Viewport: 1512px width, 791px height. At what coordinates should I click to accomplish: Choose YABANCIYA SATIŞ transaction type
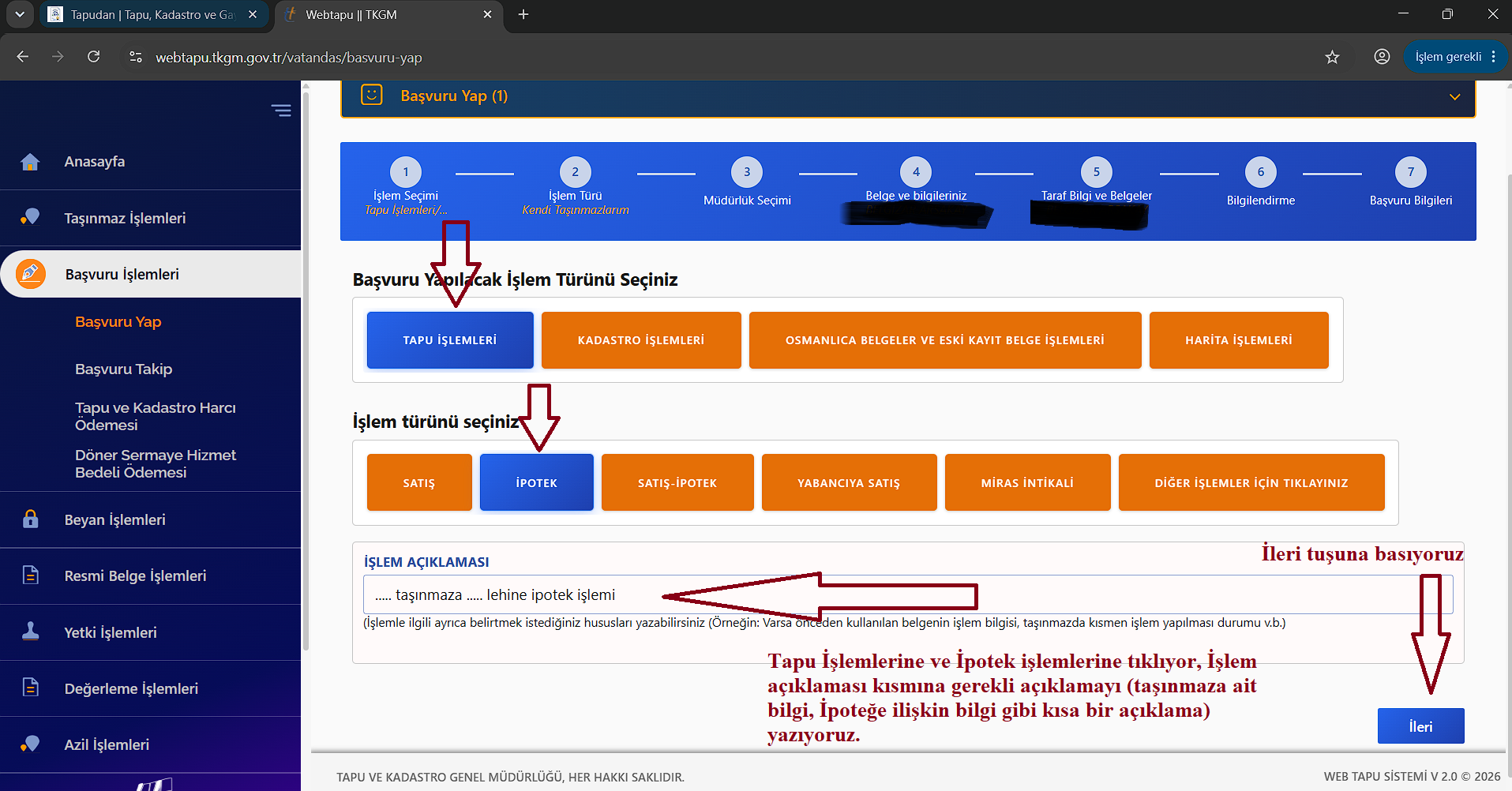click(x=849, y=482)
